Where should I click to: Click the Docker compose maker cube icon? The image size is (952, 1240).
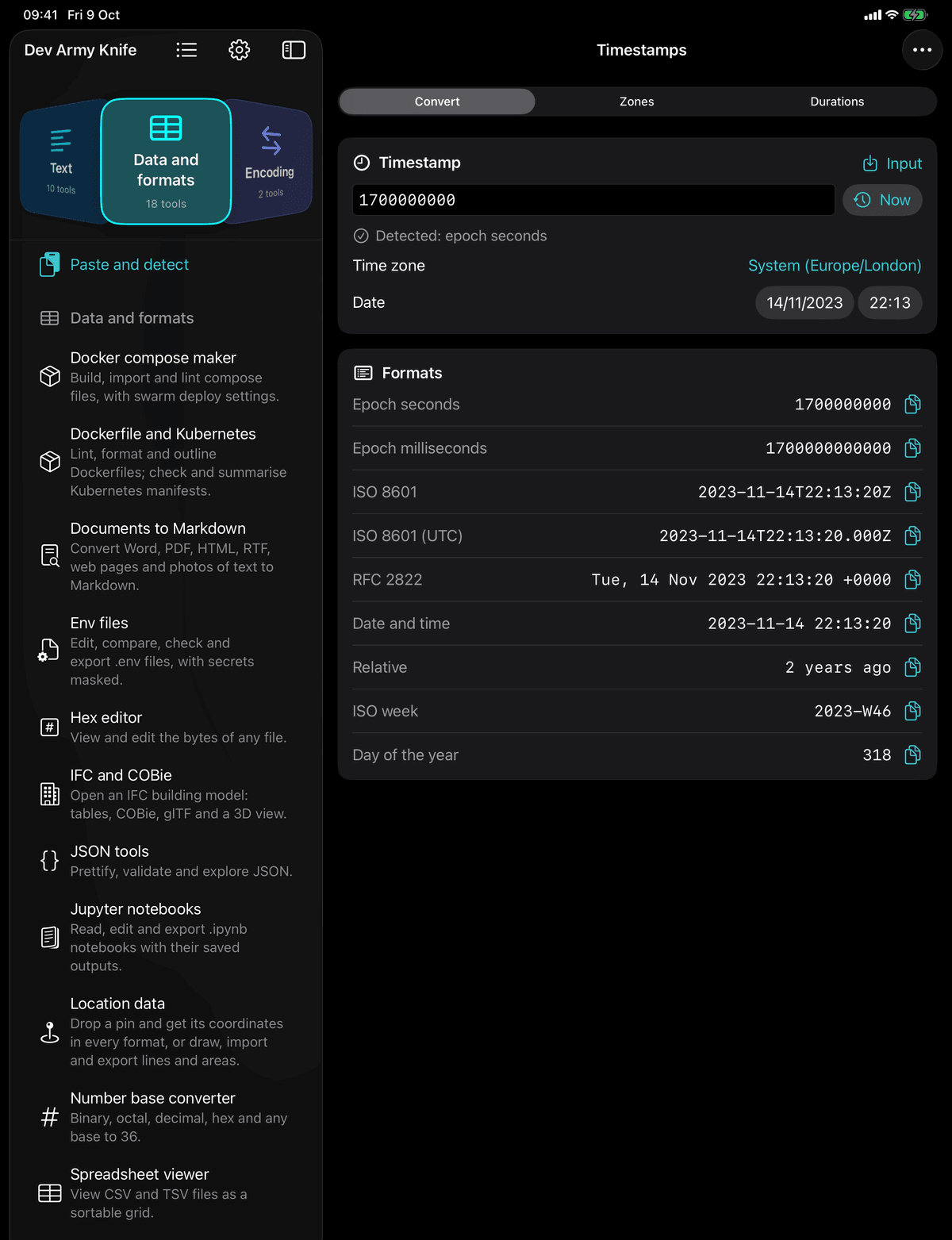pyautogui.click(x=50, y=376)
